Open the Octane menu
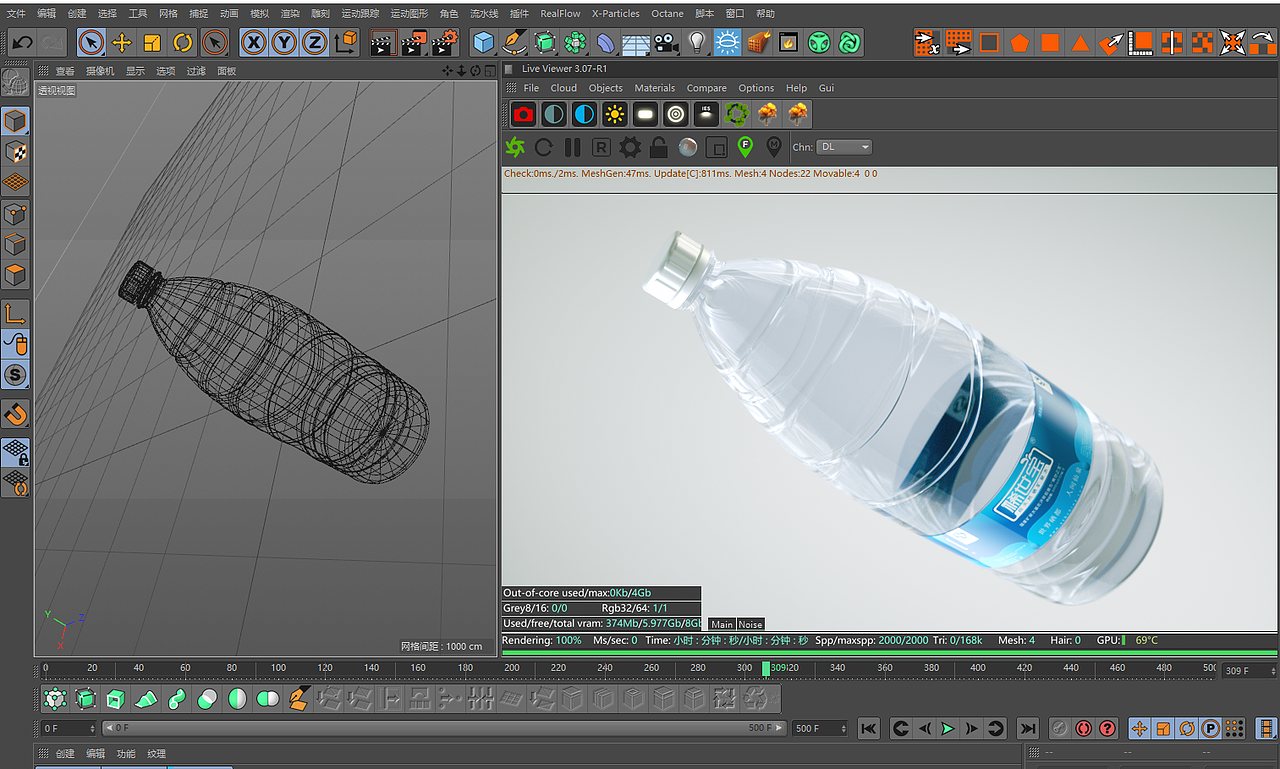The width and height of the screenshot is (1280, 769). pyautogui.click(x=667, y=14)
